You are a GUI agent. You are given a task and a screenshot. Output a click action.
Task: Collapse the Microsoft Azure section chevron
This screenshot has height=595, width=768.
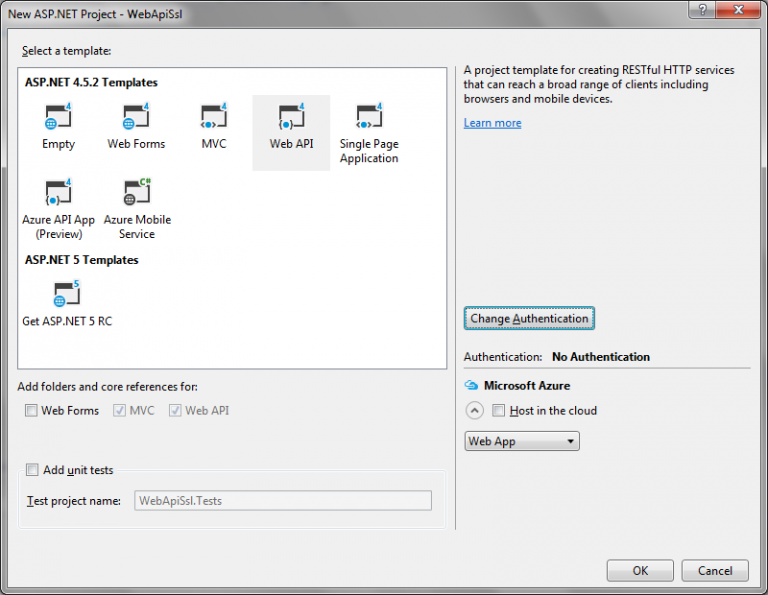[x=474, y=411]
